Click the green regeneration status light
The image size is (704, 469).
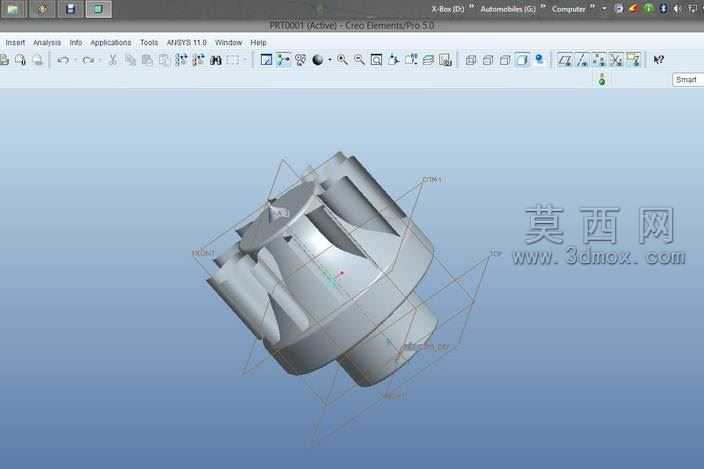(x=602, y=80)
